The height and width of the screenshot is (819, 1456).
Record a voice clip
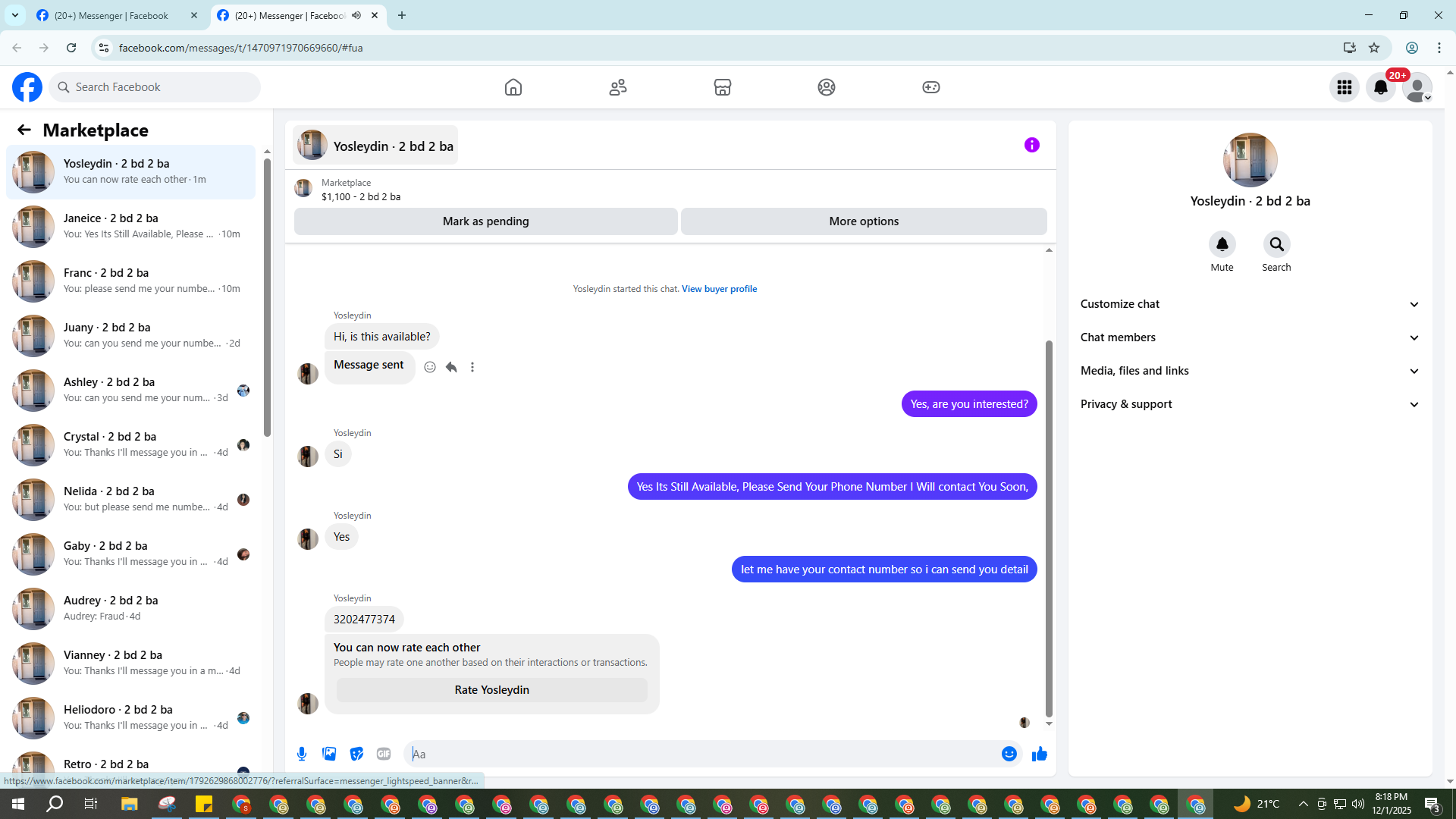click(302, 754)
